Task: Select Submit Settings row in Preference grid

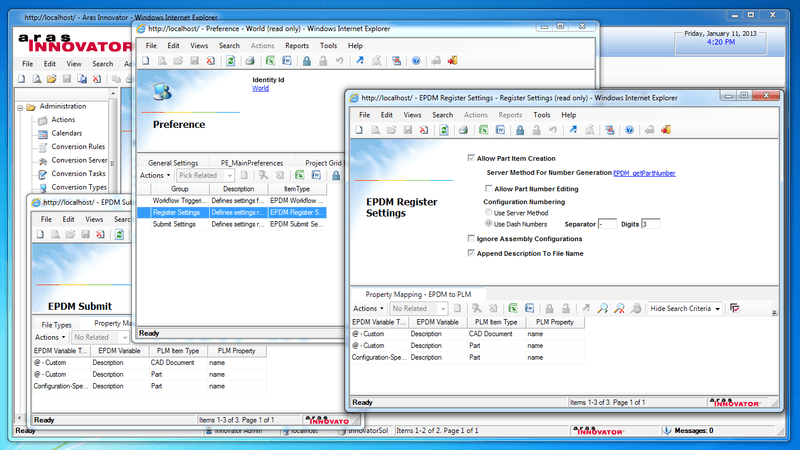Action: tap(232, 224)
